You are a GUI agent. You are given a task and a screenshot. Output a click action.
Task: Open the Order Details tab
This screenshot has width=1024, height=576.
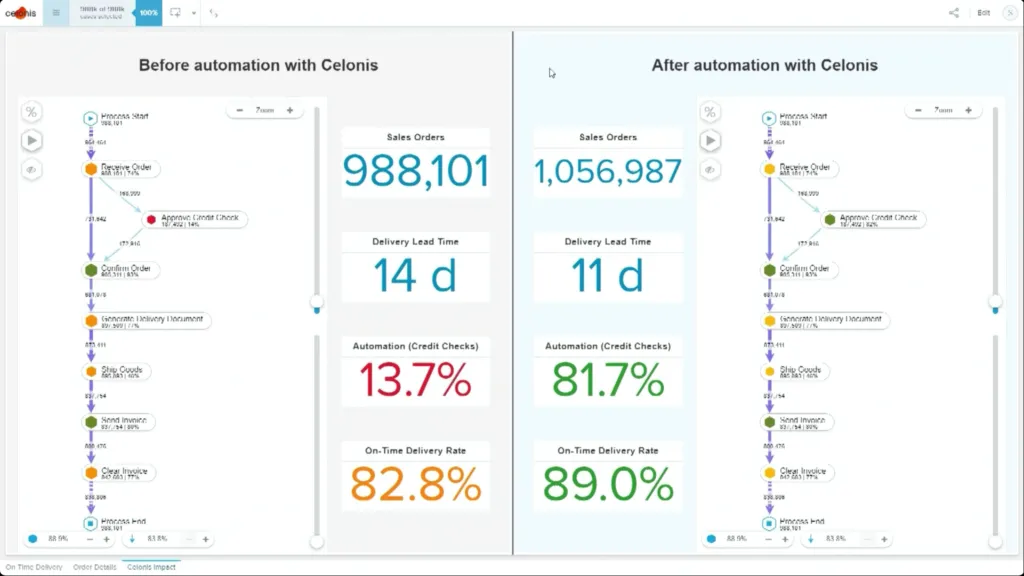[x=95, y=567]
